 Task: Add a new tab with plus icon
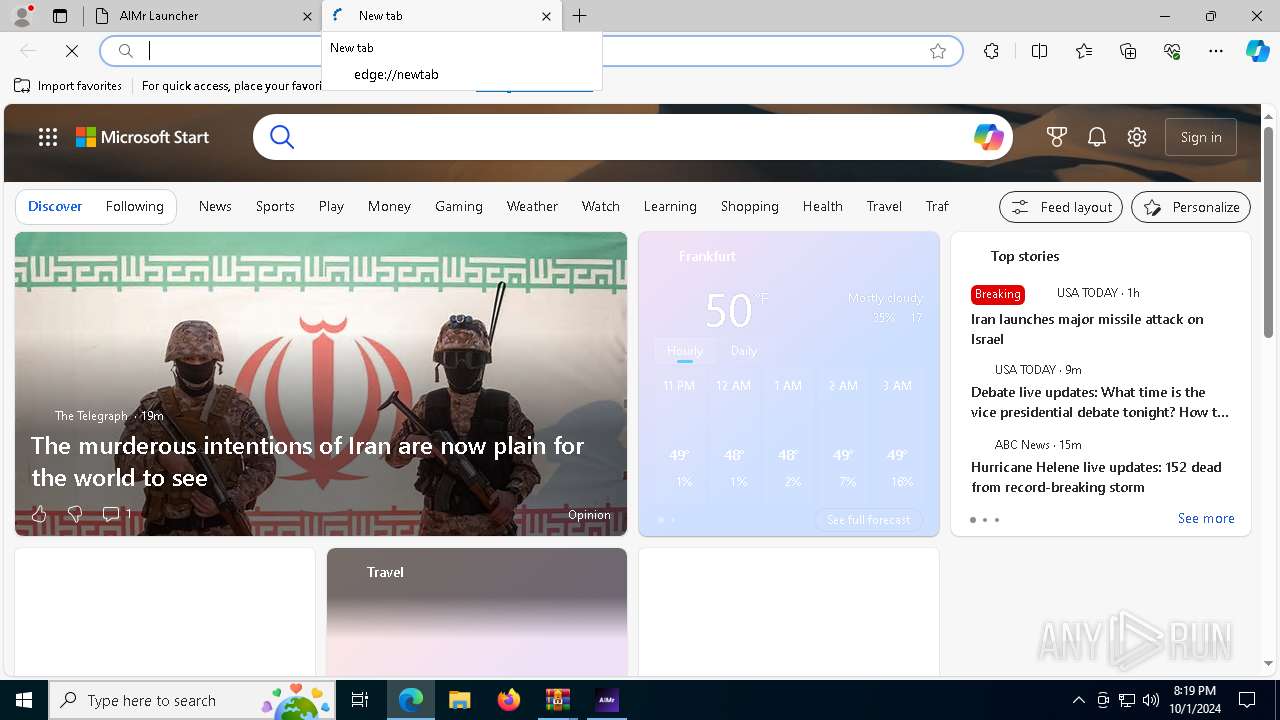coord(580,16)
